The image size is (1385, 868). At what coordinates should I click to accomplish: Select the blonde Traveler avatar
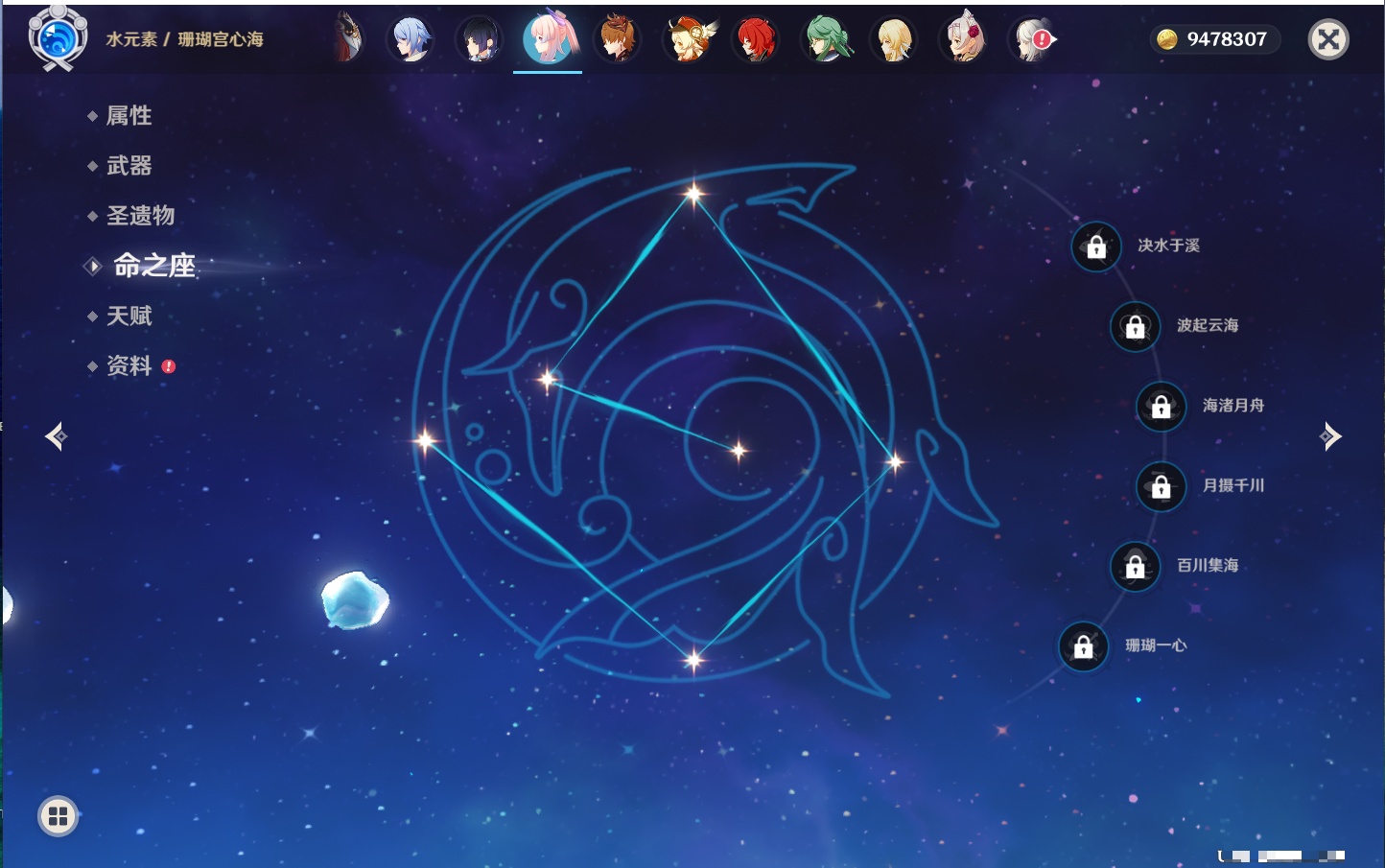894,39
